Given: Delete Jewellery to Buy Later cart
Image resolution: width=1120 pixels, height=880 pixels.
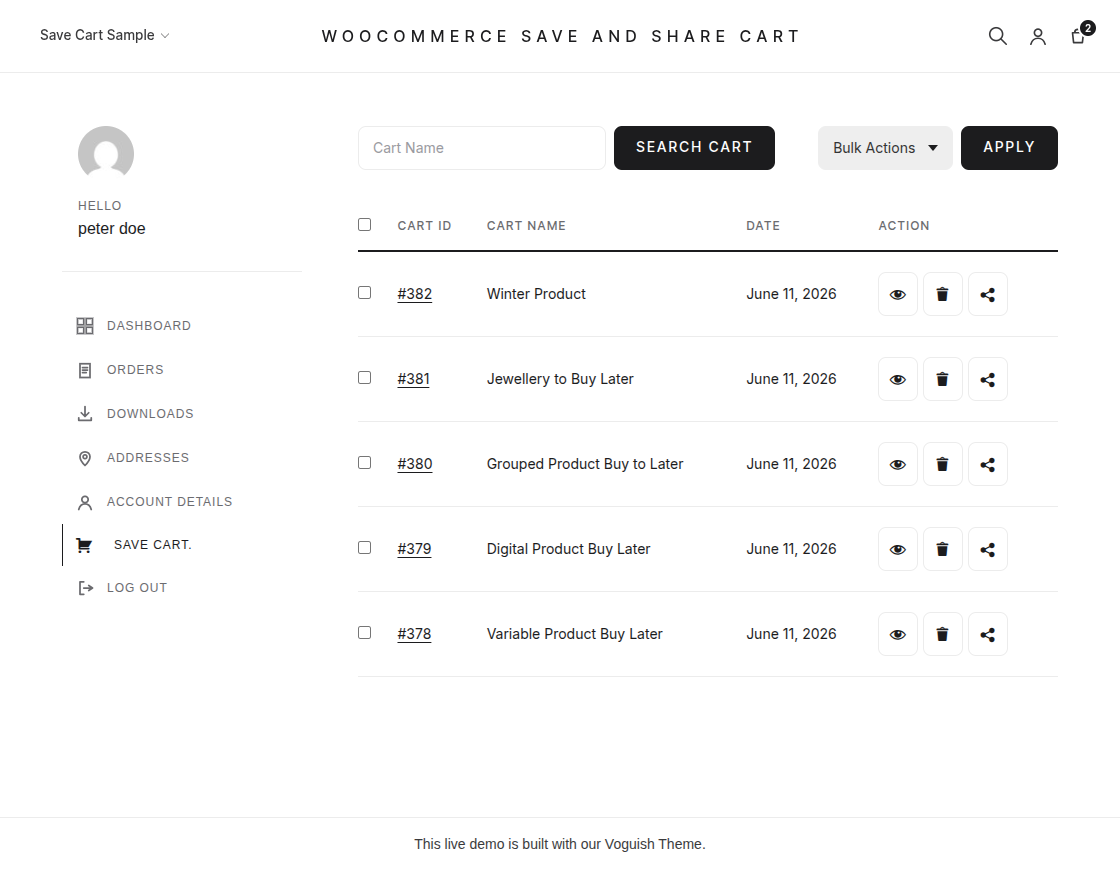Looking at the screenshot, I should [943, 379].
